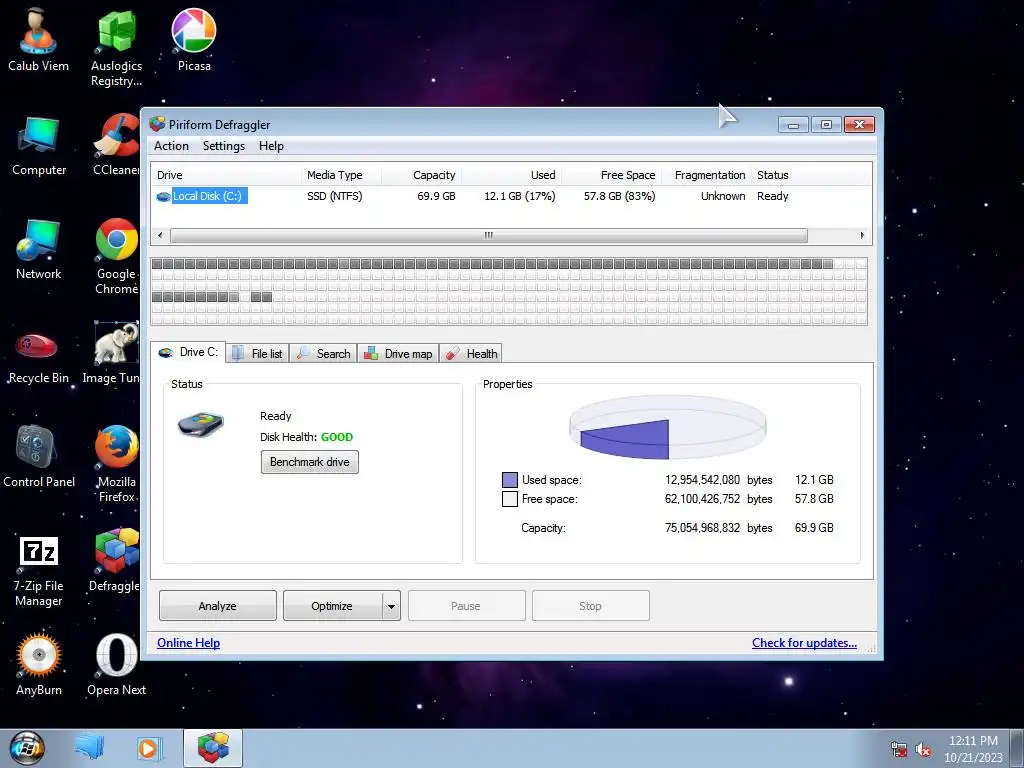This screenshot has width=1024, height=768.
Task: Click the disk usage pie chart
Action: pyautogui.click(x=667, y=428)
